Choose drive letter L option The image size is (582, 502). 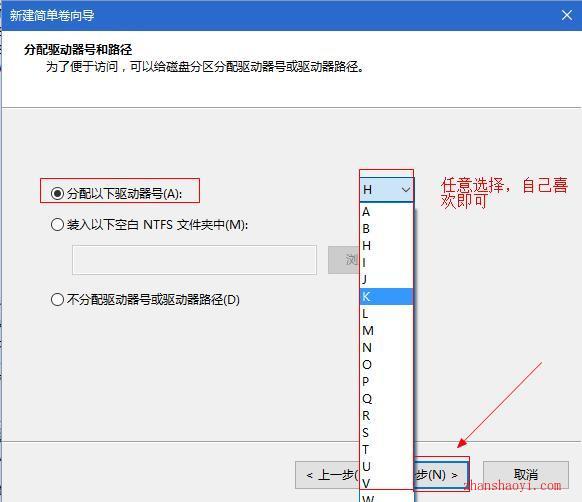pyautogui.click(x=386, y=313)
